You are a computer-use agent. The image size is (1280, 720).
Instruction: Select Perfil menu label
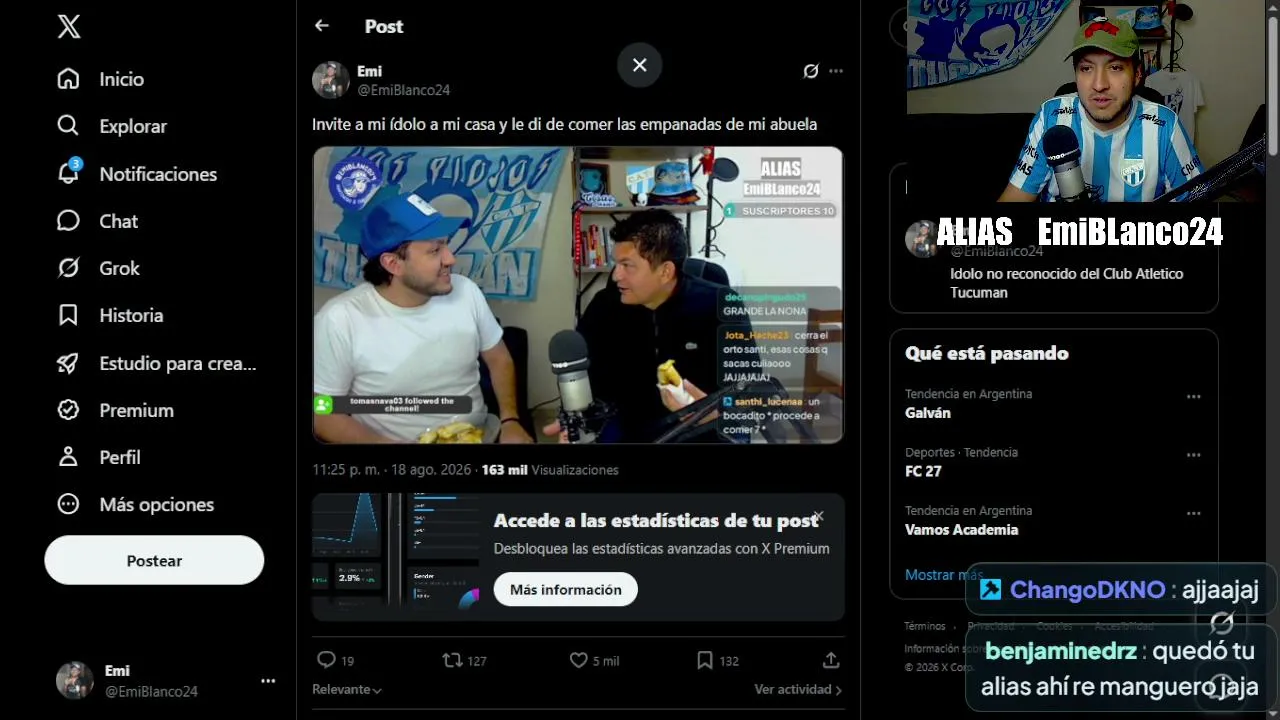[x=120, y=457]
